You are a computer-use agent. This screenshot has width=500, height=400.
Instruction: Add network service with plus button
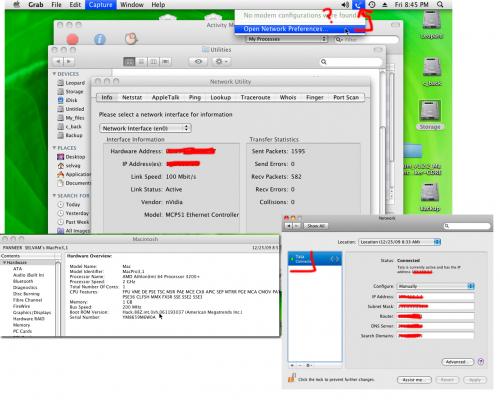292,366
